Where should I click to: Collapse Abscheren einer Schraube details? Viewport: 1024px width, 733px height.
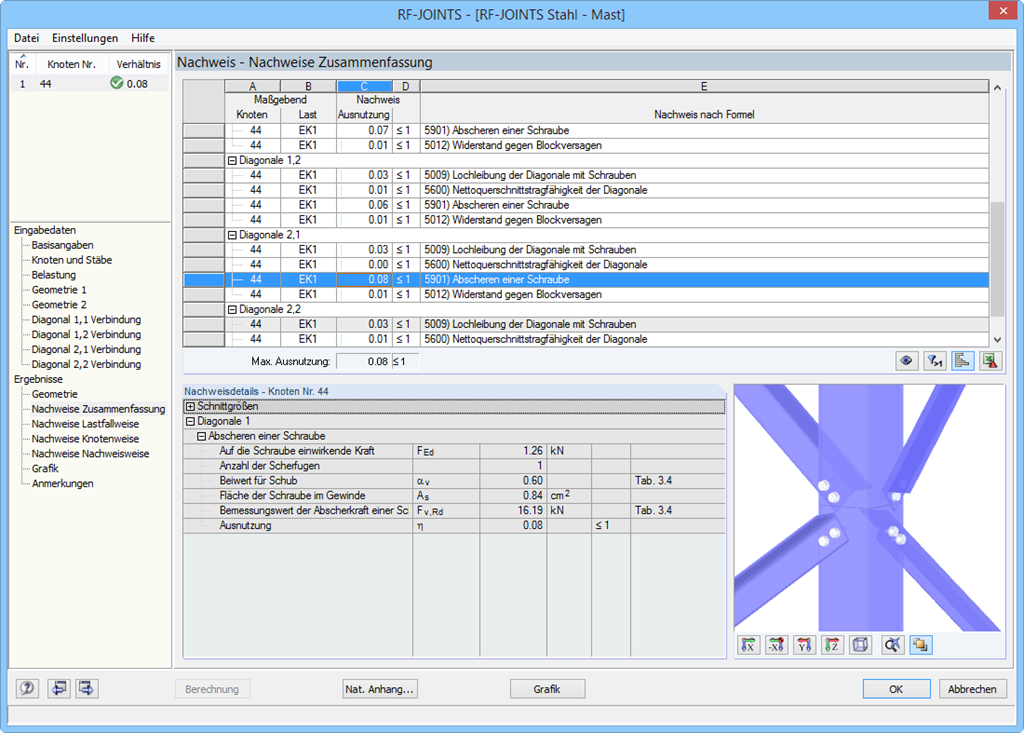201,436
